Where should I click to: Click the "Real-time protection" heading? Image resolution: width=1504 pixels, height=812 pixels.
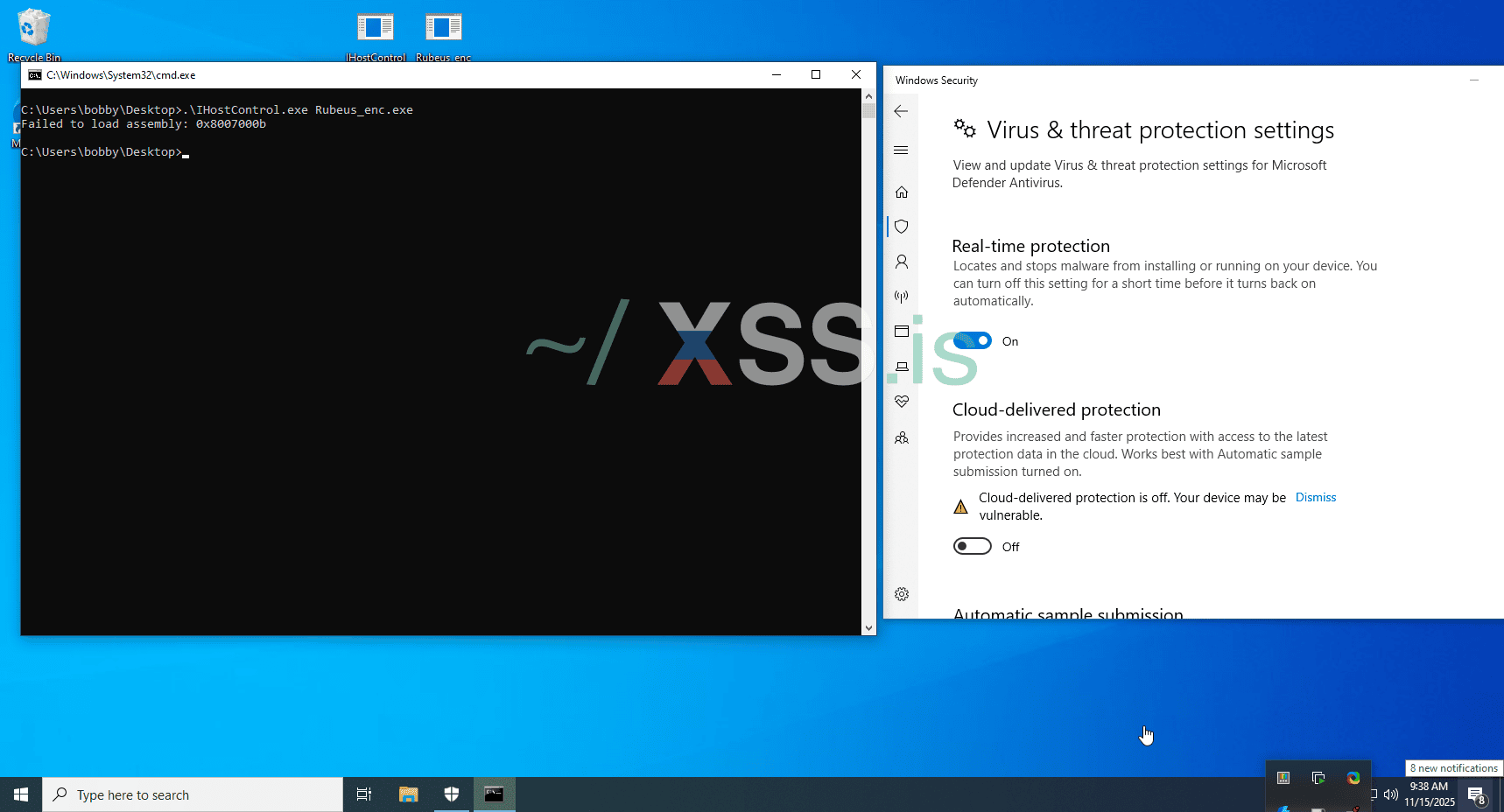(1031, 246)
